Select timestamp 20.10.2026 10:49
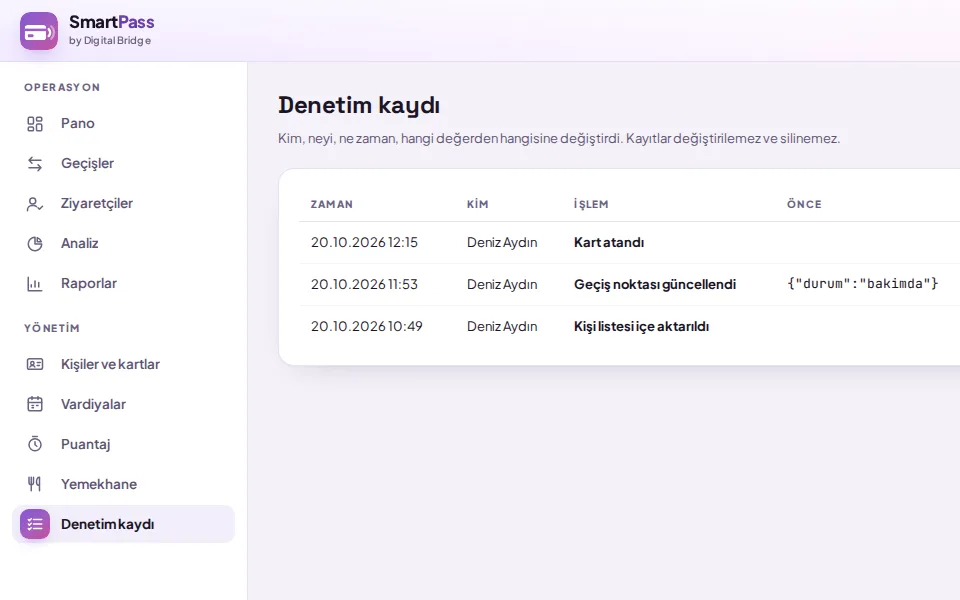 [367, 326]
